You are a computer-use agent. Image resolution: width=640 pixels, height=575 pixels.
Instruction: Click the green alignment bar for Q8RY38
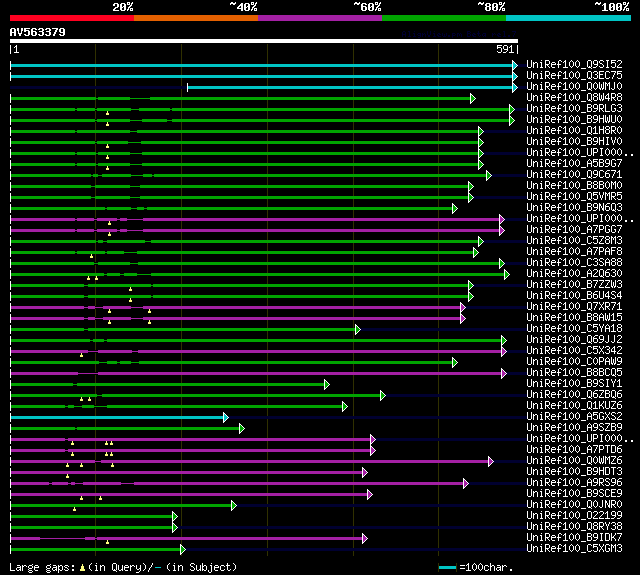(x=93, y=528)
